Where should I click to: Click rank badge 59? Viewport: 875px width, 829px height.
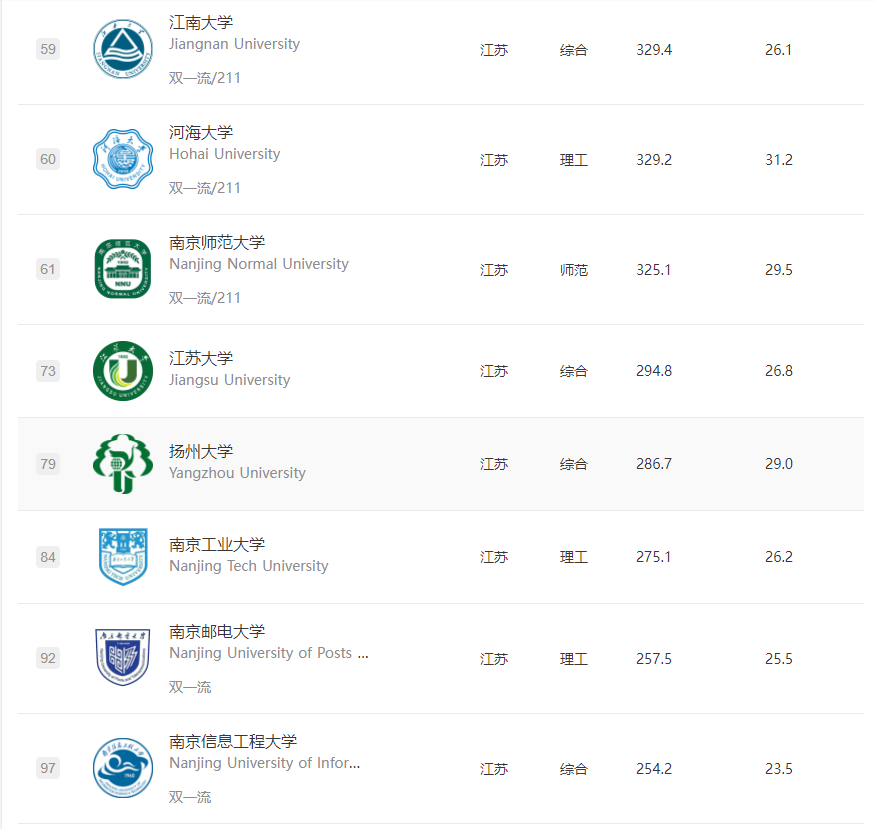(48, 49)
